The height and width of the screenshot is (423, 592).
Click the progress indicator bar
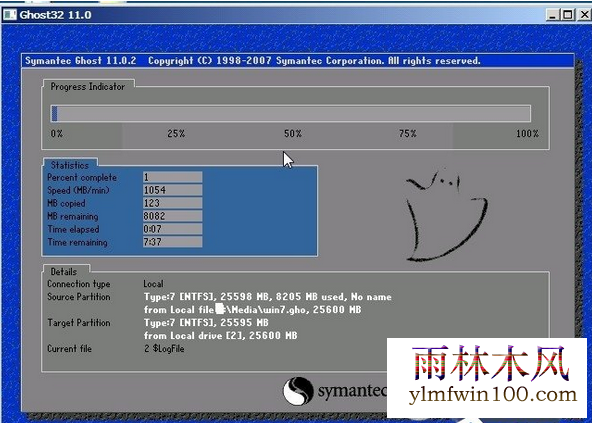point(291,113)
